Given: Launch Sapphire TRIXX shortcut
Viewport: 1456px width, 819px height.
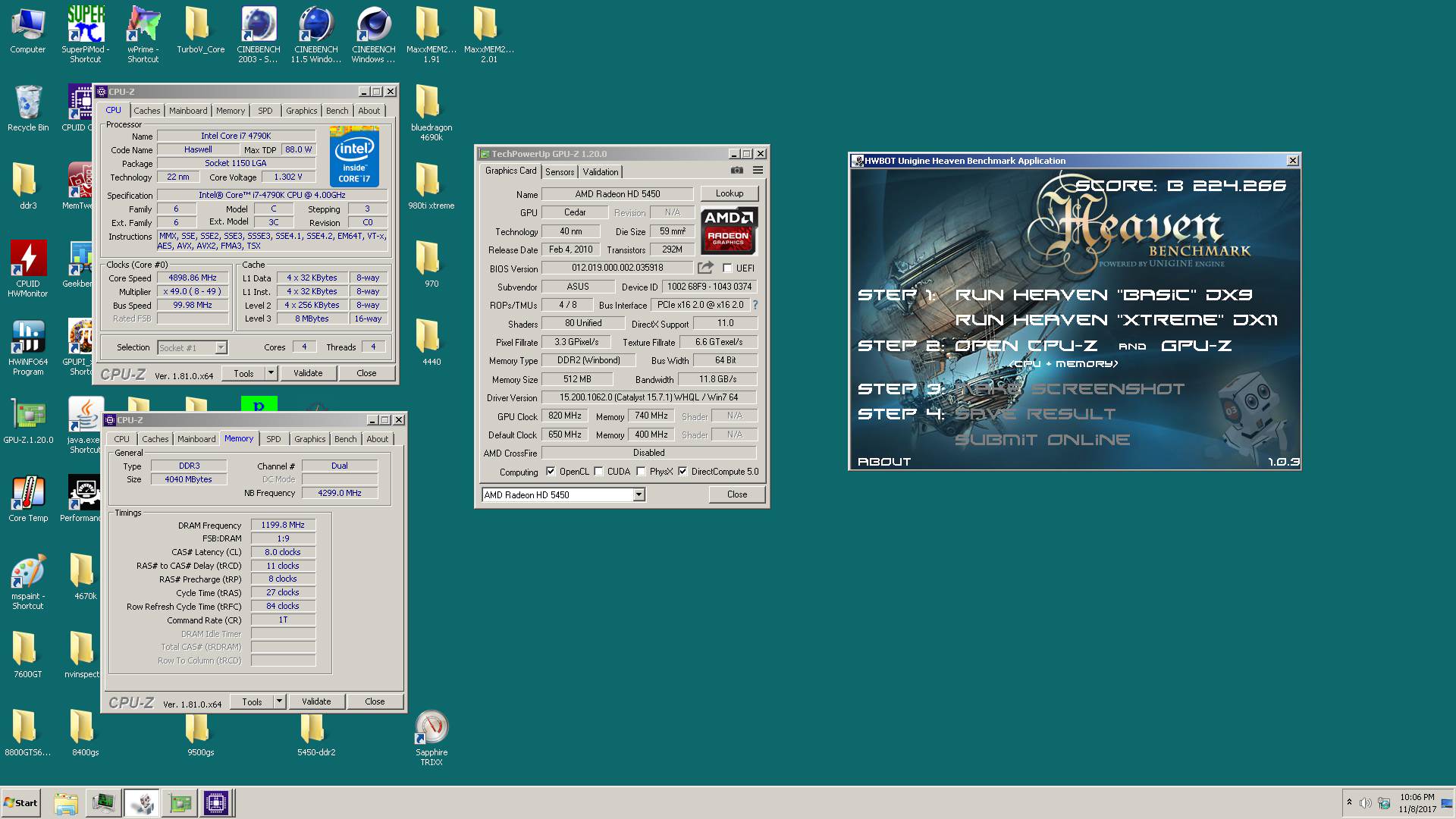Looking at the screenshot, I should point(431,738).
